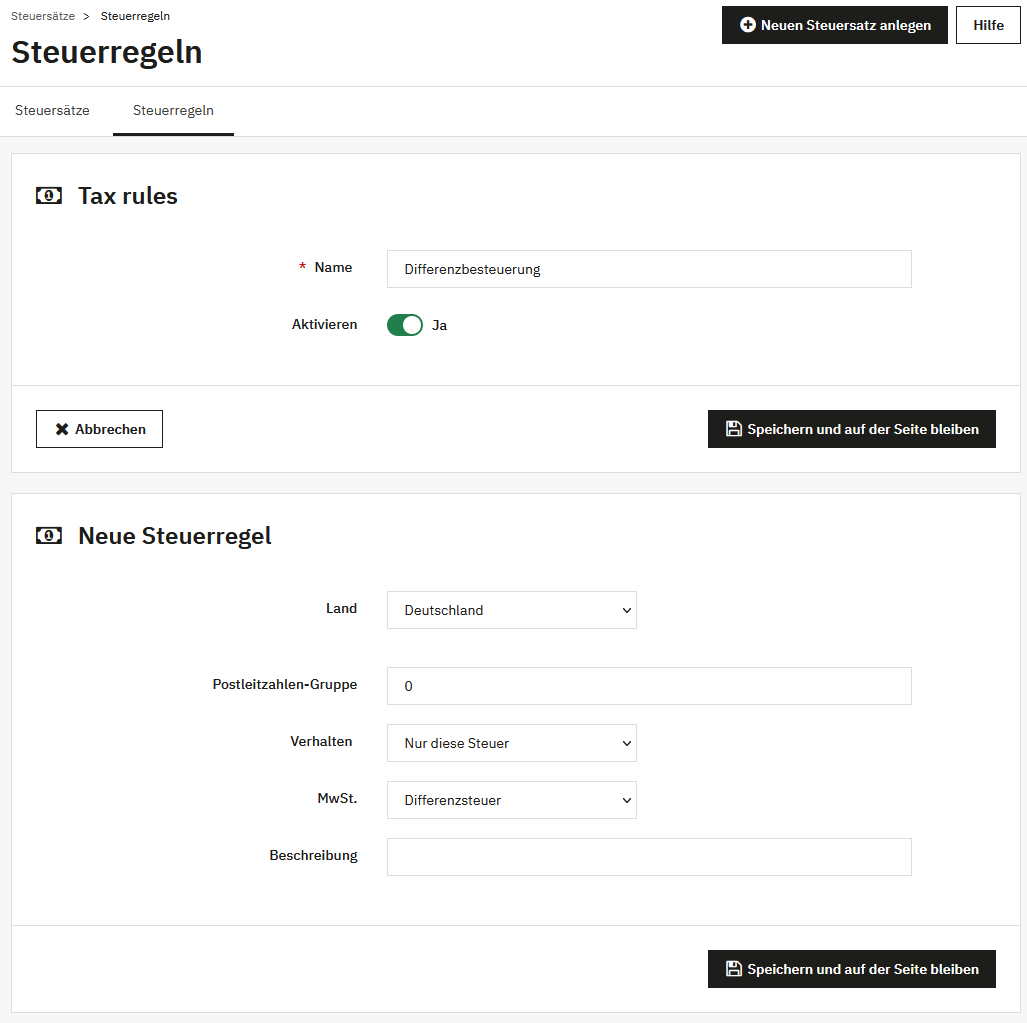This screenshot has width=1027, height=1023.
Task: Open the Hilfe button
Action: coord(988,25)
